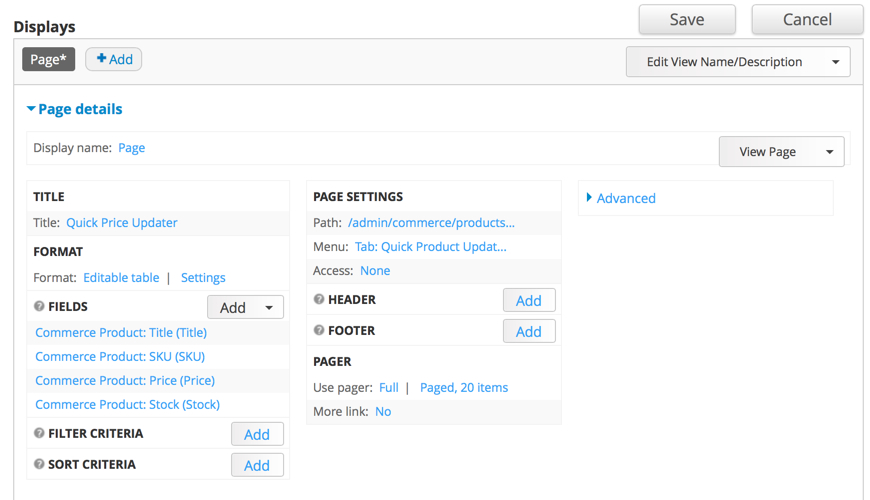Open the View Page dropdown arrow
Screen dimensions: 870x500
(829, 152)
